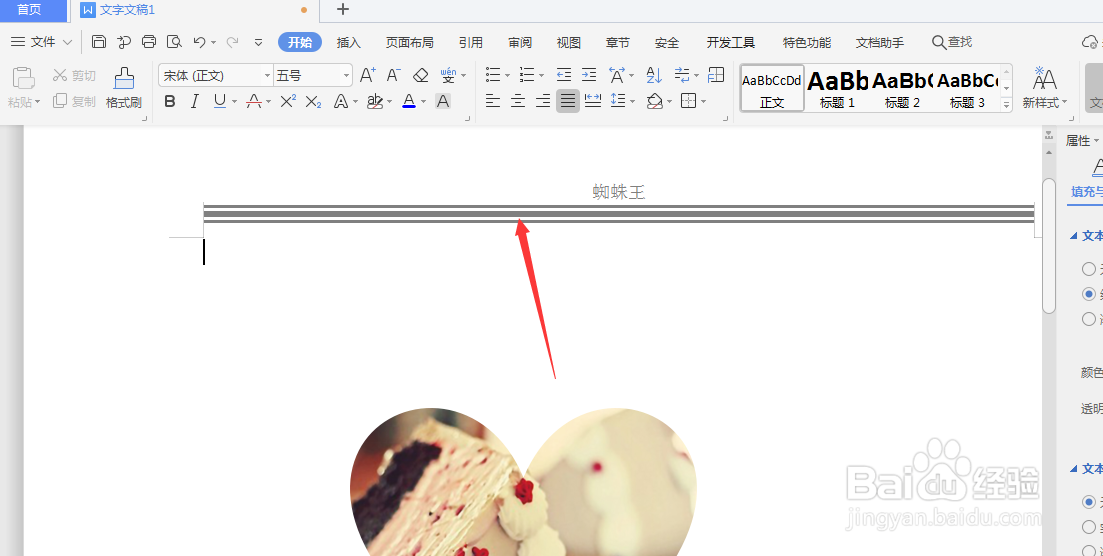This screenshot has width=1103, height=556.
Task: Click the numbered list icon
Action: tap(526, 75)
